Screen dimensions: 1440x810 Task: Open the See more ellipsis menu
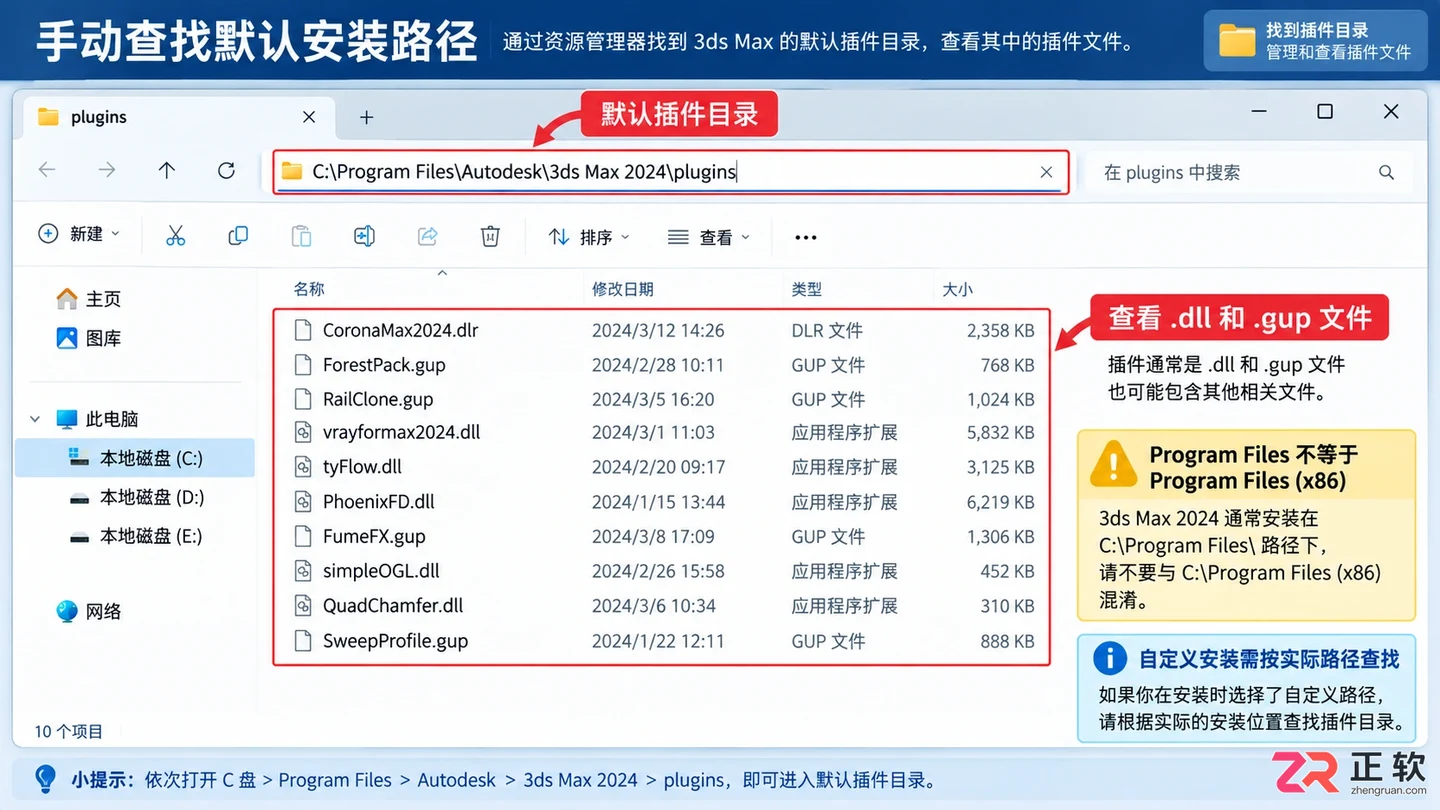point(805,237)
